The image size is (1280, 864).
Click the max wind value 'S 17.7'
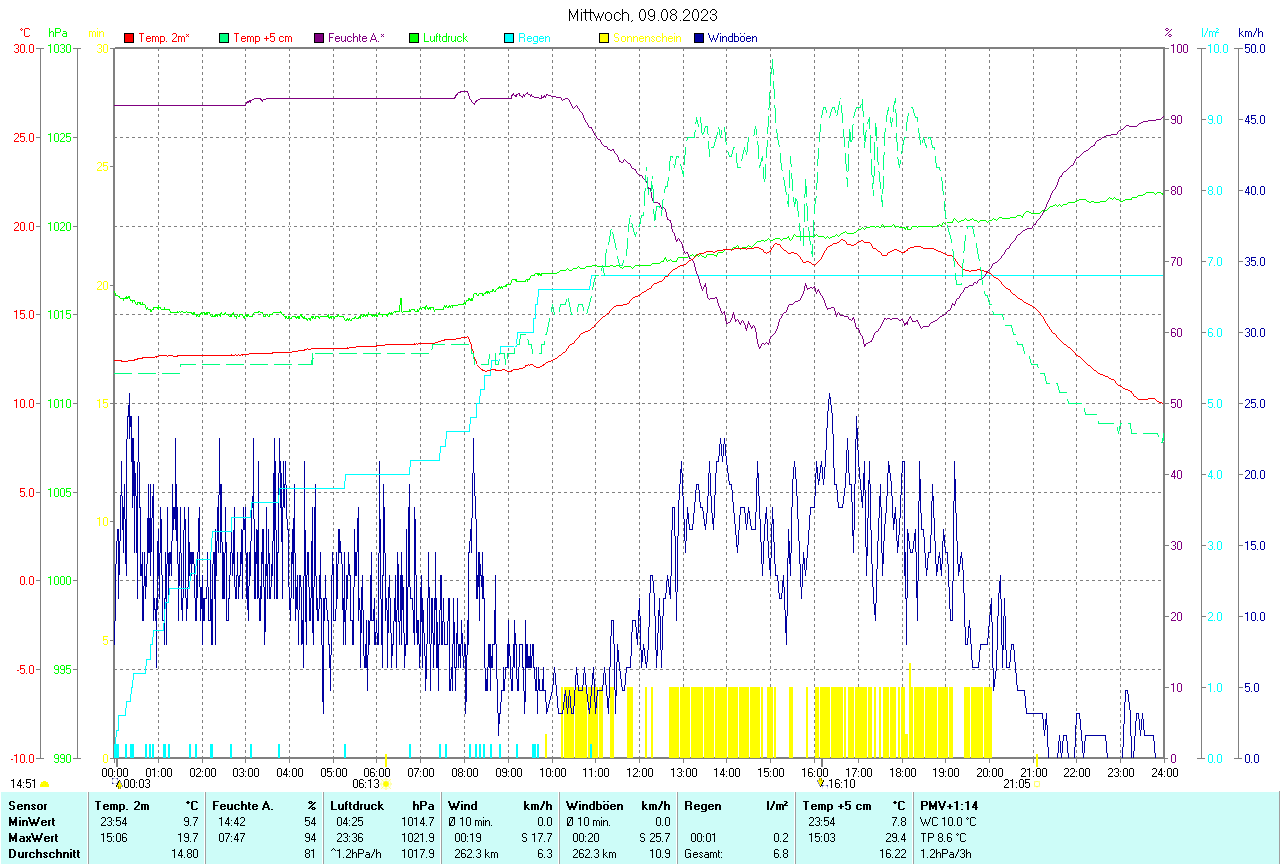(x=536, y=837)
